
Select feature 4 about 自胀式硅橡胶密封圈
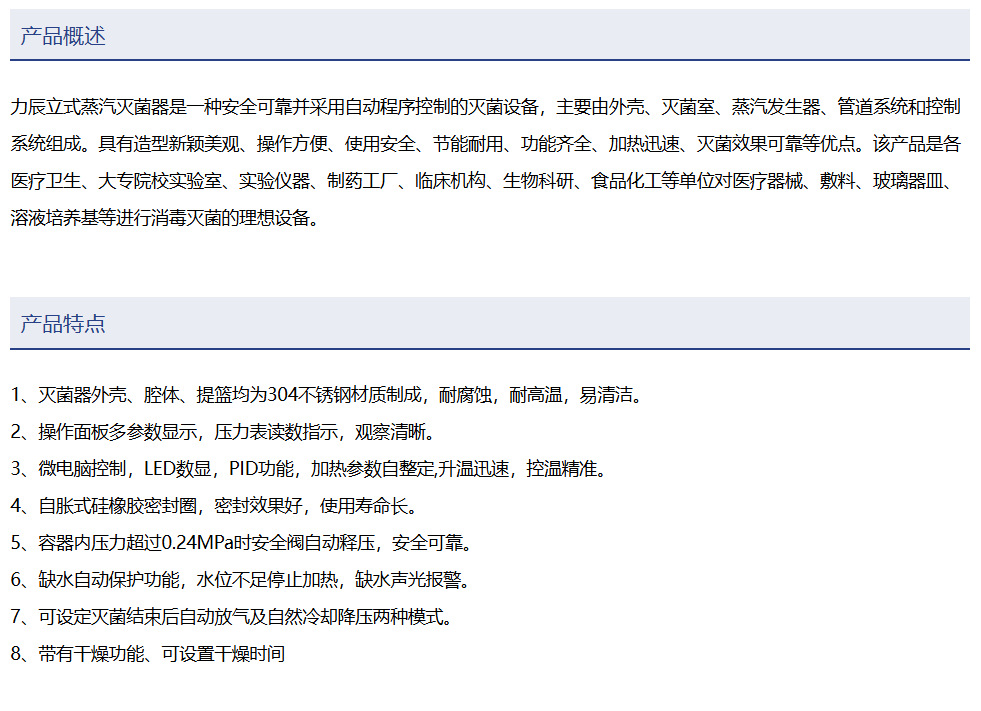(x=214, y=506)
